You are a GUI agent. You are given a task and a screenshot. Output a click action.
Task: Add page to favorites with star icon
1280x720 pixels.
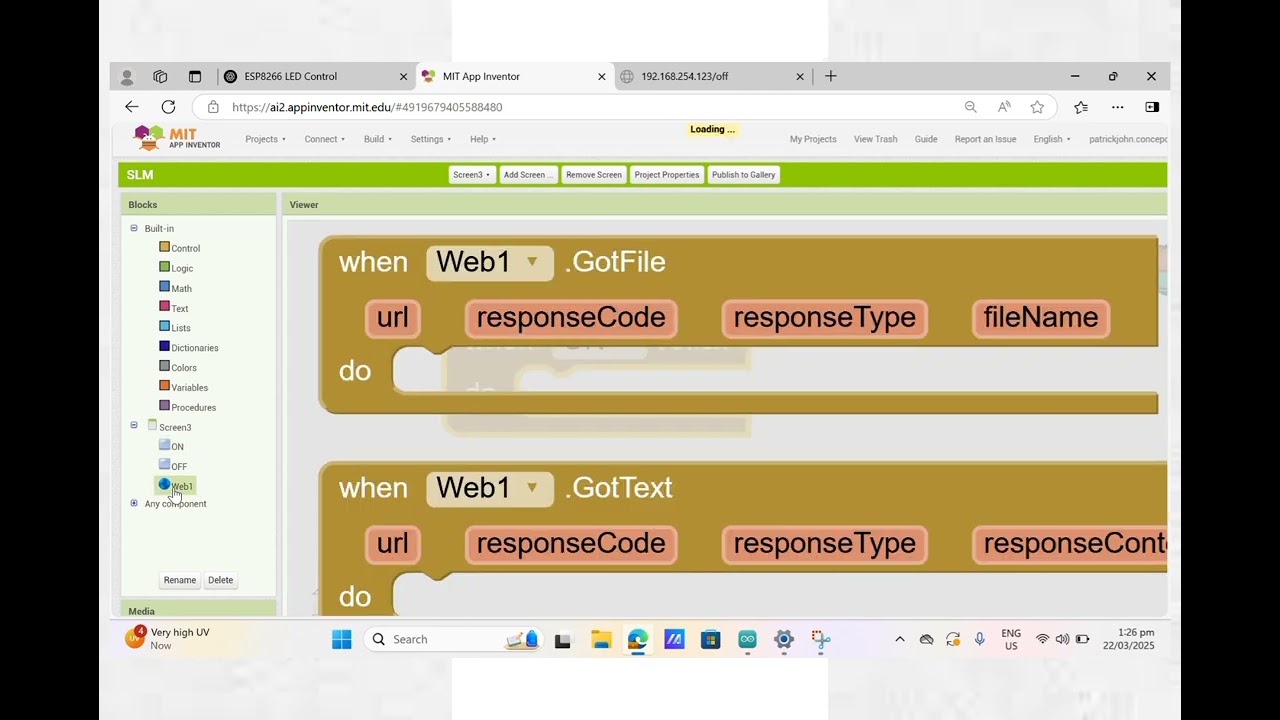pyautogui.click(x=1037, y=107)
